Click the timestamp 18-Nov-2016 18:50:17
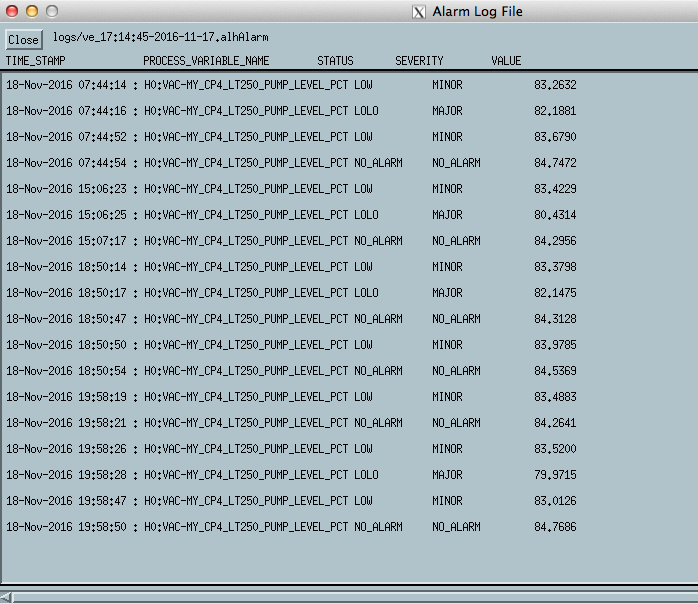 coord(66,292)
